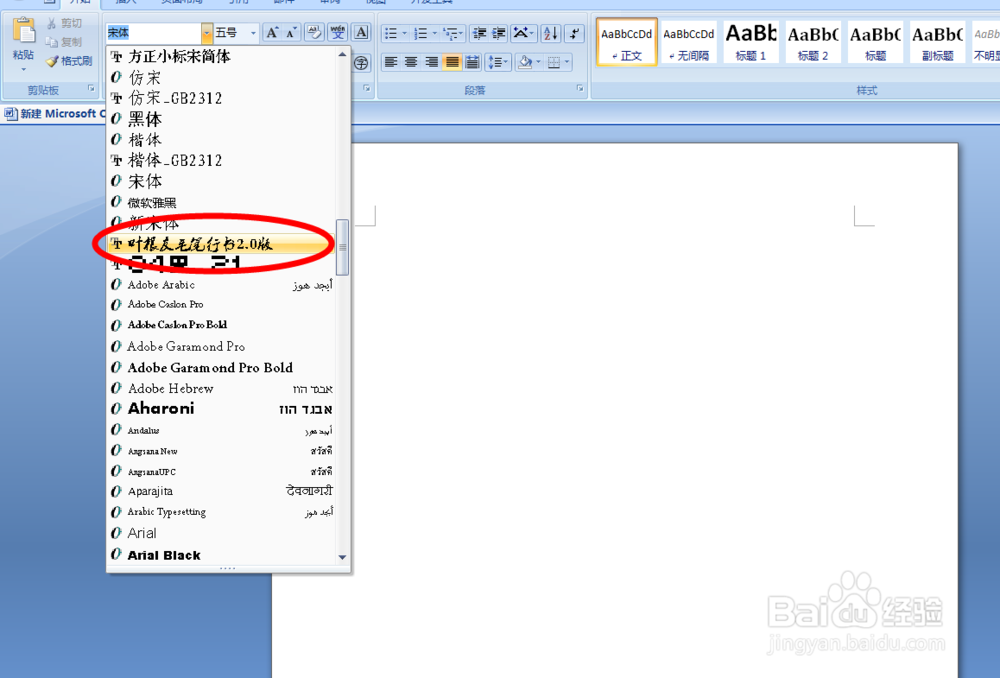Click the Cut (剪切) scissors button
The image size is (1000, 678).
coord(64,23)
